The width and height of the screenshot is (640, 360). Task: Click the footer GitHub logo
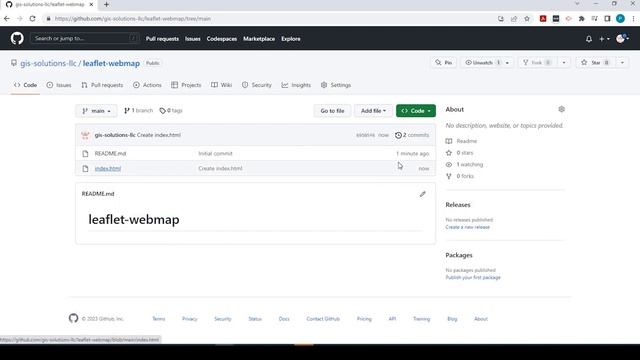point(73,318)
